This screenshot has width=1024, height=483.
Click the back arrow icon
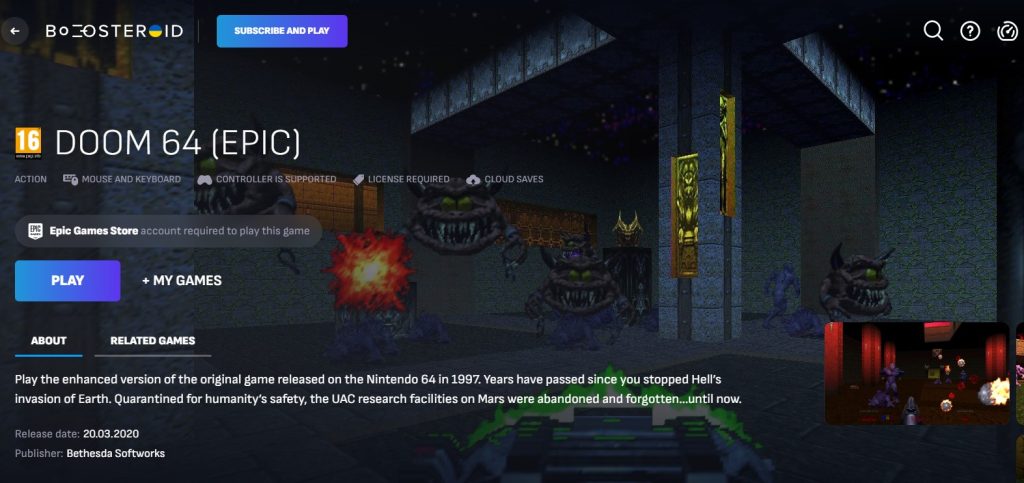[14, 31]
